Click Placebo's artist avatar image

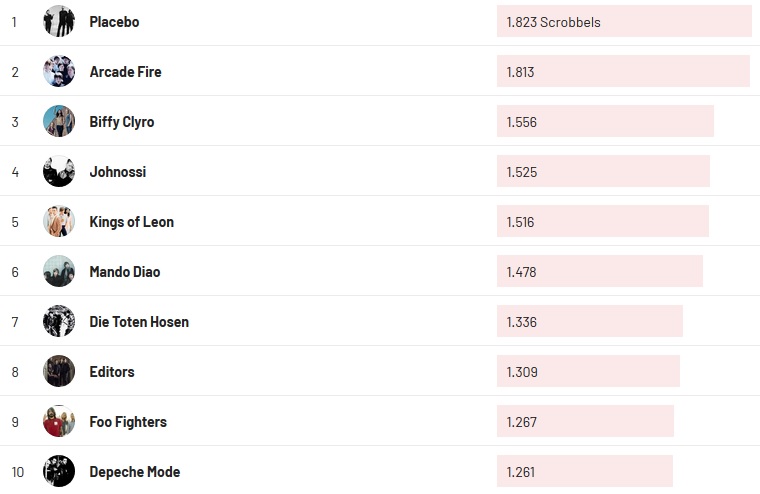coord(59,21)
